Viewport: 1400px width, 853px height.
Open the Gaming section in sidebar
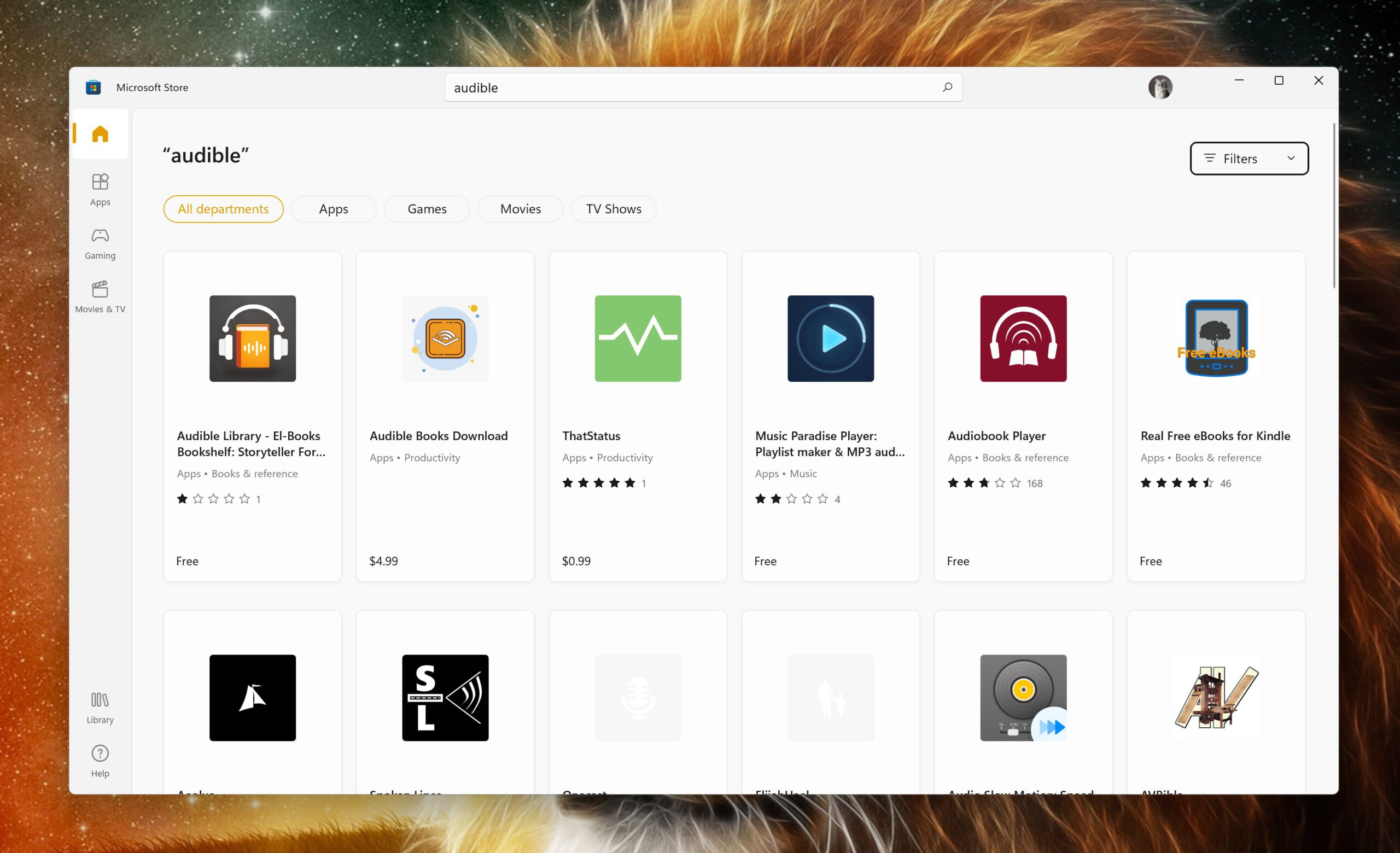tap(100, 244)
